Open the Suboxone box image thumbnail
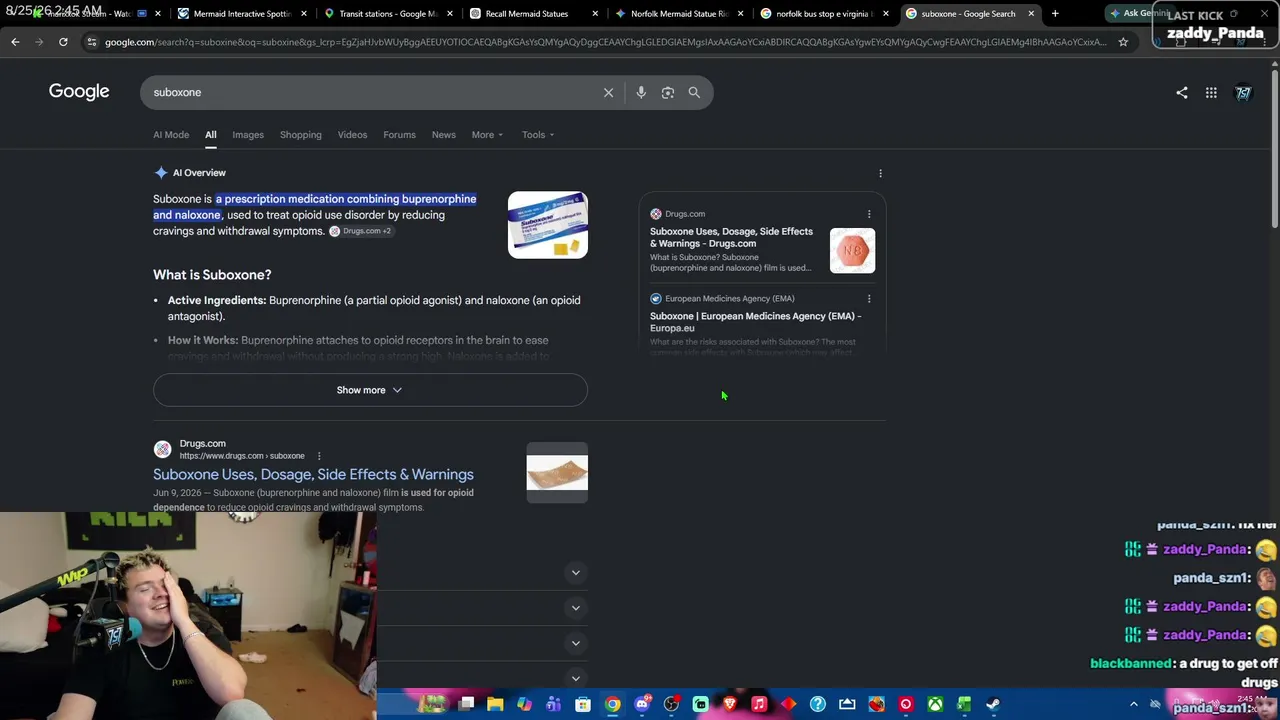 [548, 225]
